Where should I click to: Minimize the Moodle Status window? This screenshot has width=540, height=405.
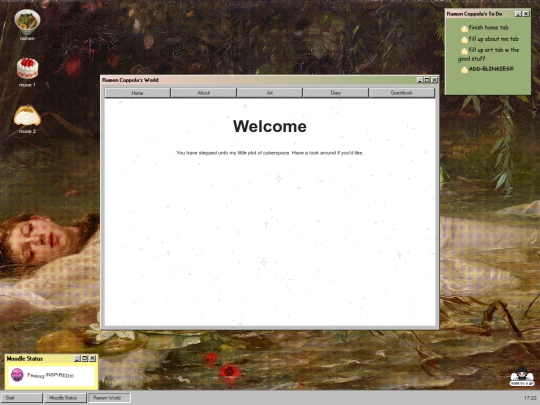point(77,359)
